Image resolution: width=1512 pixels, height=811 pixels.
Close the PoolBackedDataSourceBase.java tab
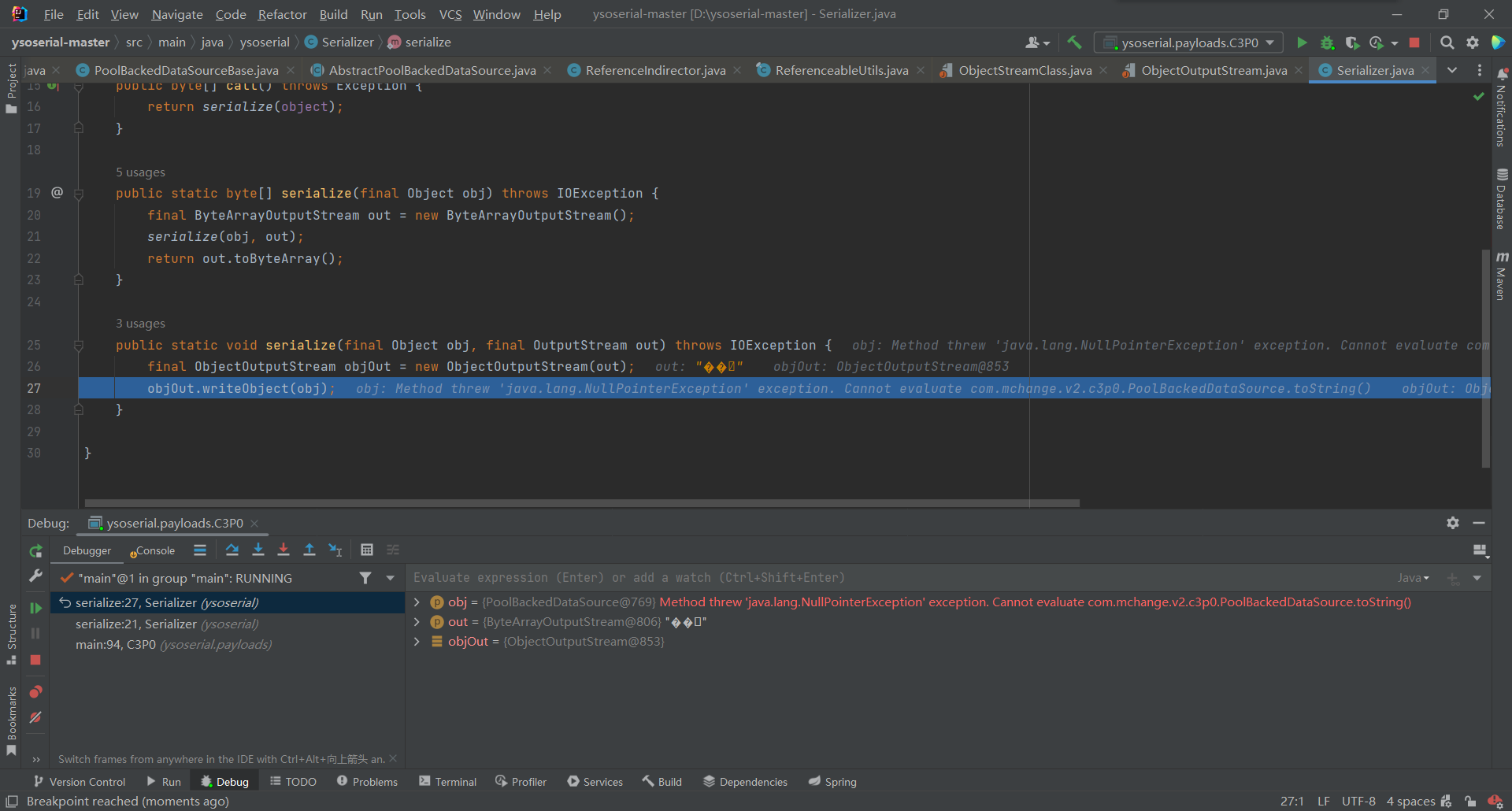tap(291, 71)
